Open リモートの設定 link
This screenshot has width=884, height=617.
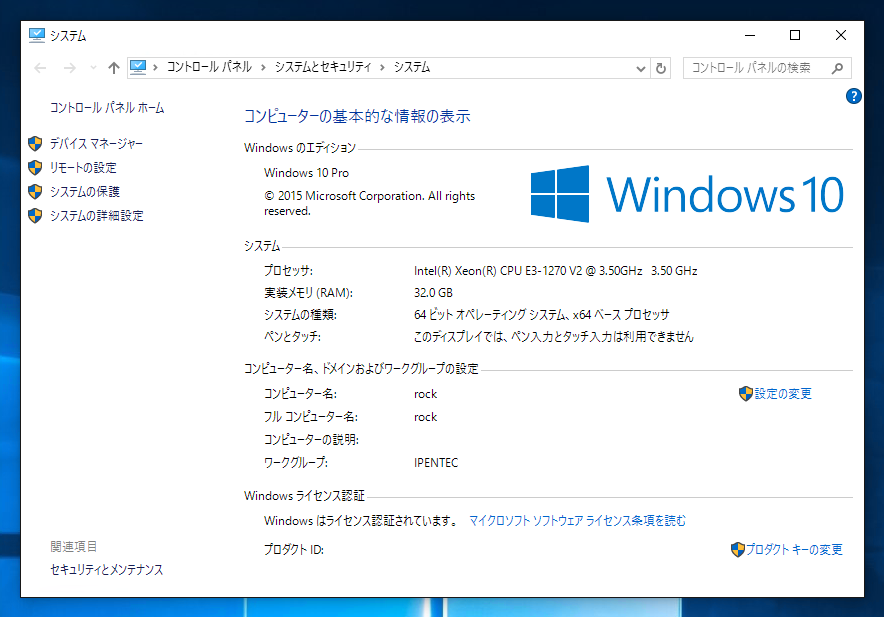pyautogui.click(x=83, y=168)
